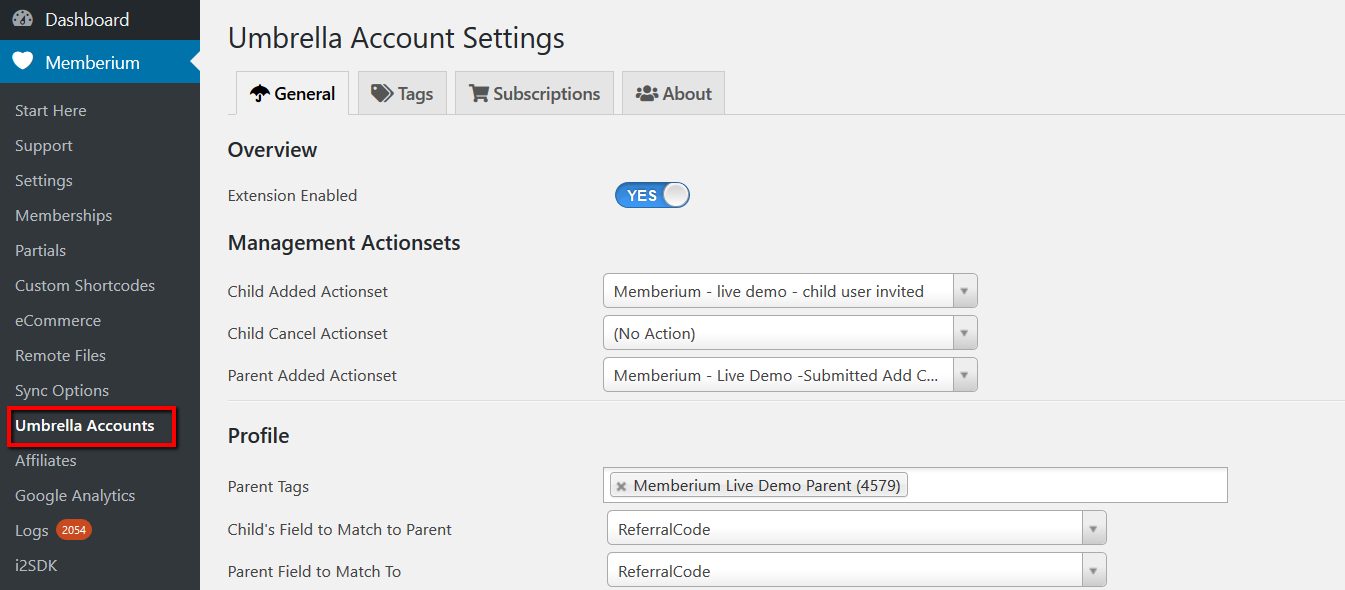Remove Memberium Live Demo Parent tag
This screenshot has width=1345, height=590.
[621, 486]
